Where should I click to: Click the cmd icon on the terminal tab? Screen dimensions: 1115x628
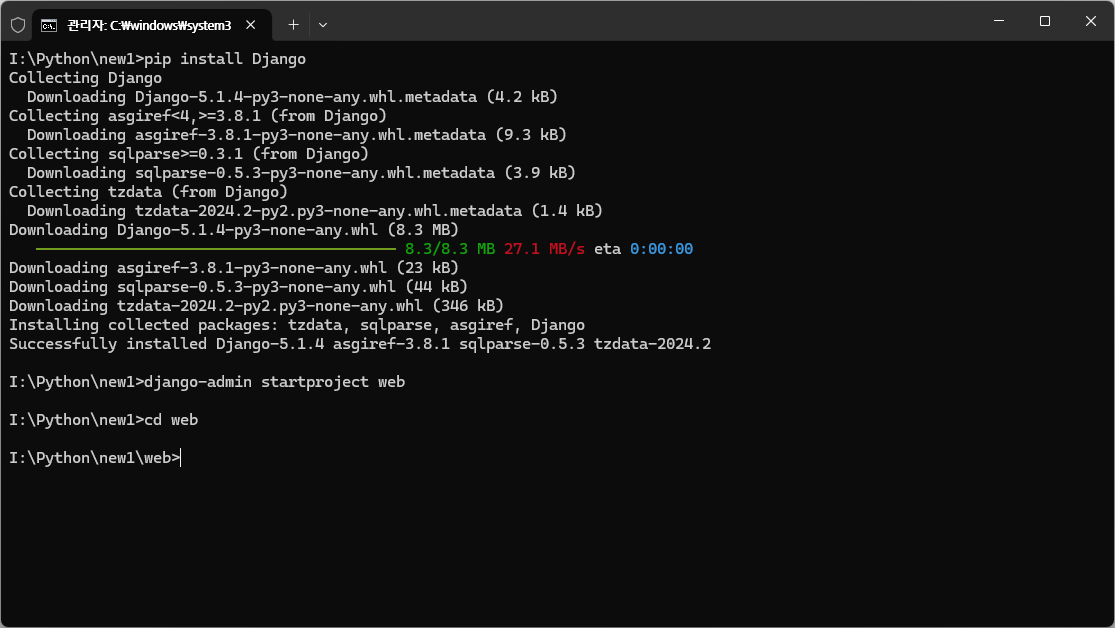coord(49,26)
